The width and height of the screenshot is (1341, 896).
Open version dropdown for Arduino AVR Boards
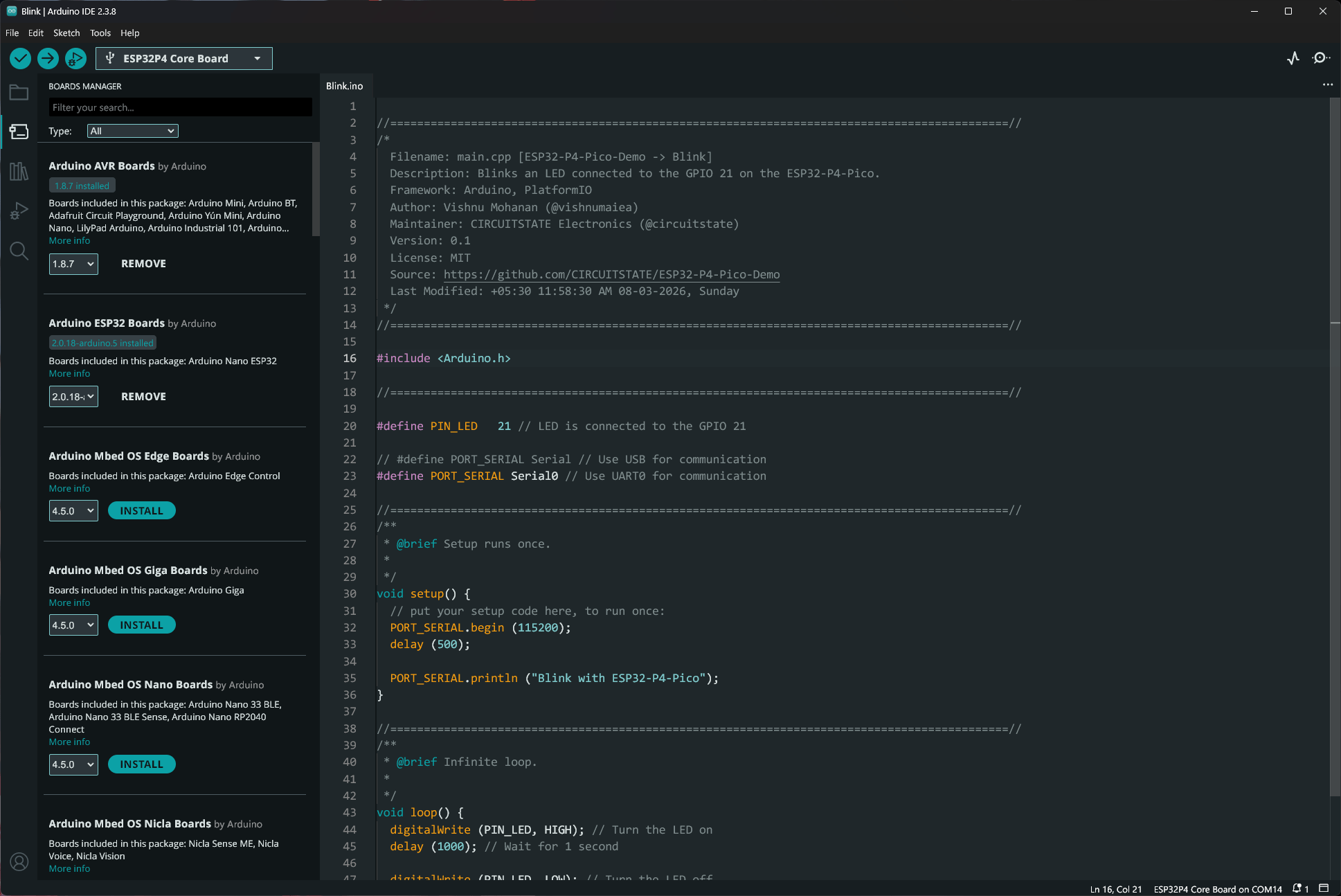click(73, 264)
